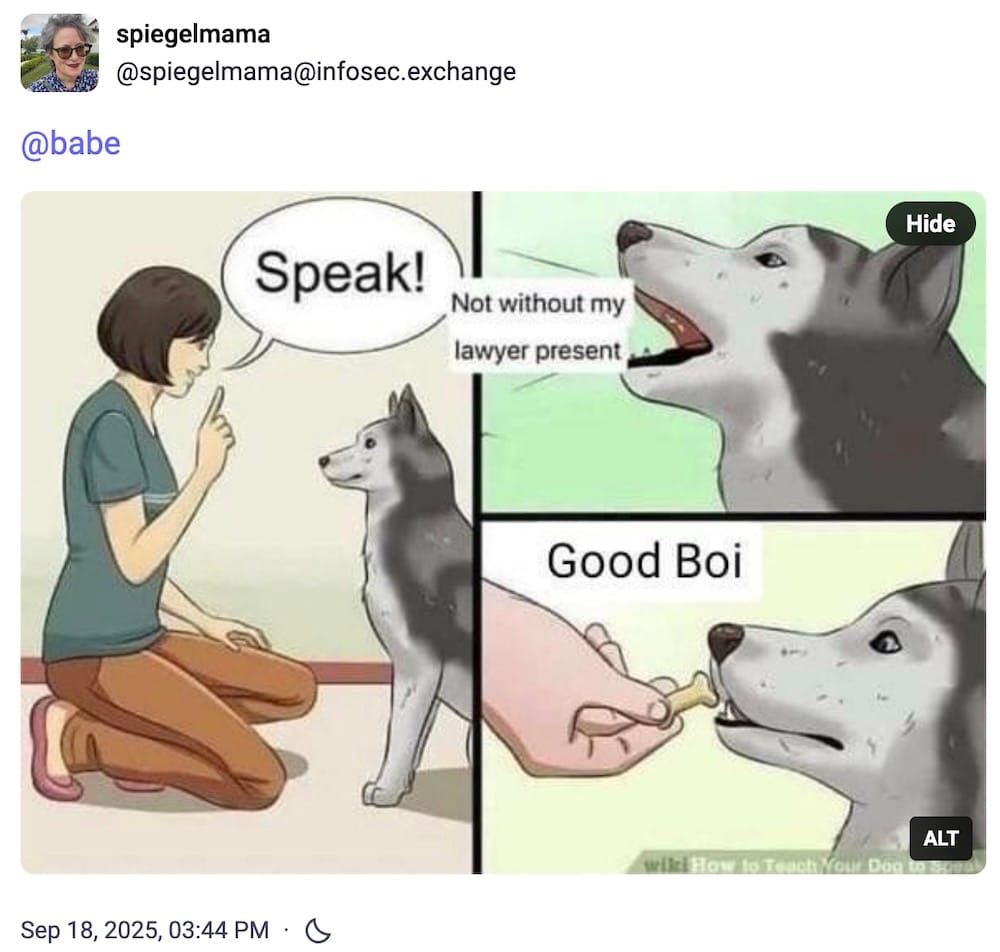Viewport: 1000px width, 952px height.
Task: Click the husky's open mouth panel
Action: pos(733,352)
